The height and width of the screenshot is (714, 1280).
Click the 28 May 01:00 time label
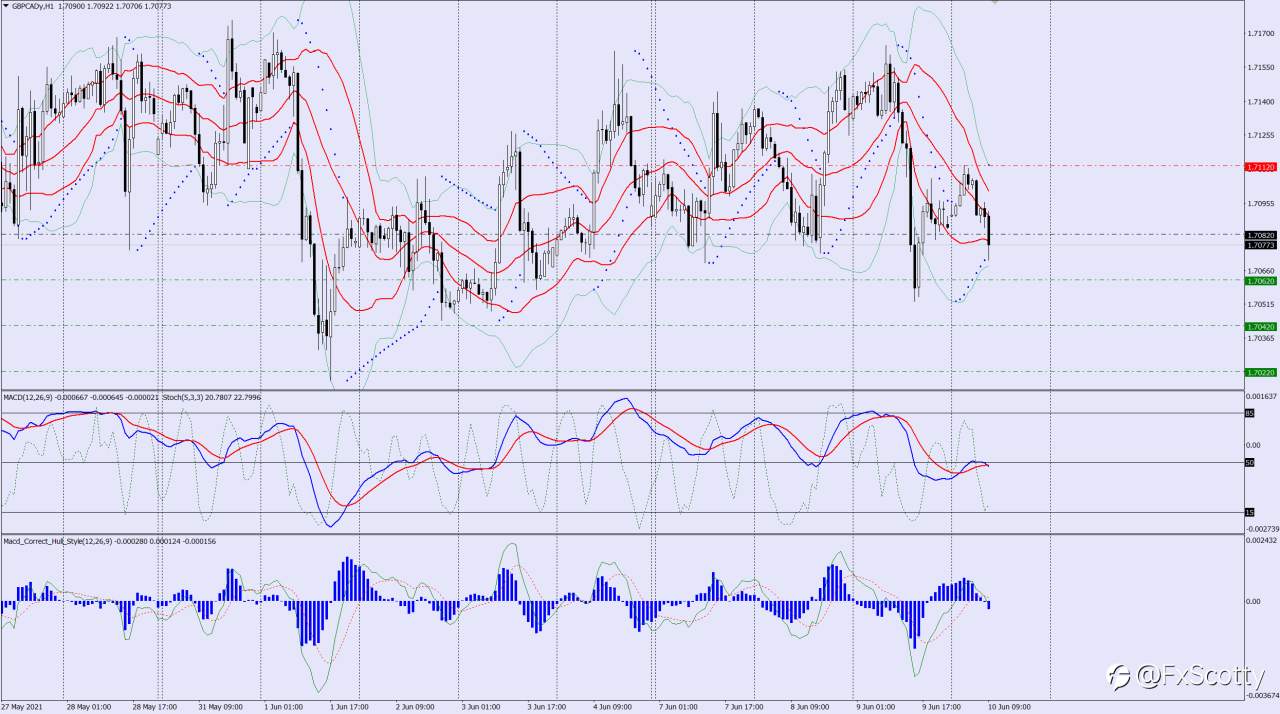tap(88, 706)
